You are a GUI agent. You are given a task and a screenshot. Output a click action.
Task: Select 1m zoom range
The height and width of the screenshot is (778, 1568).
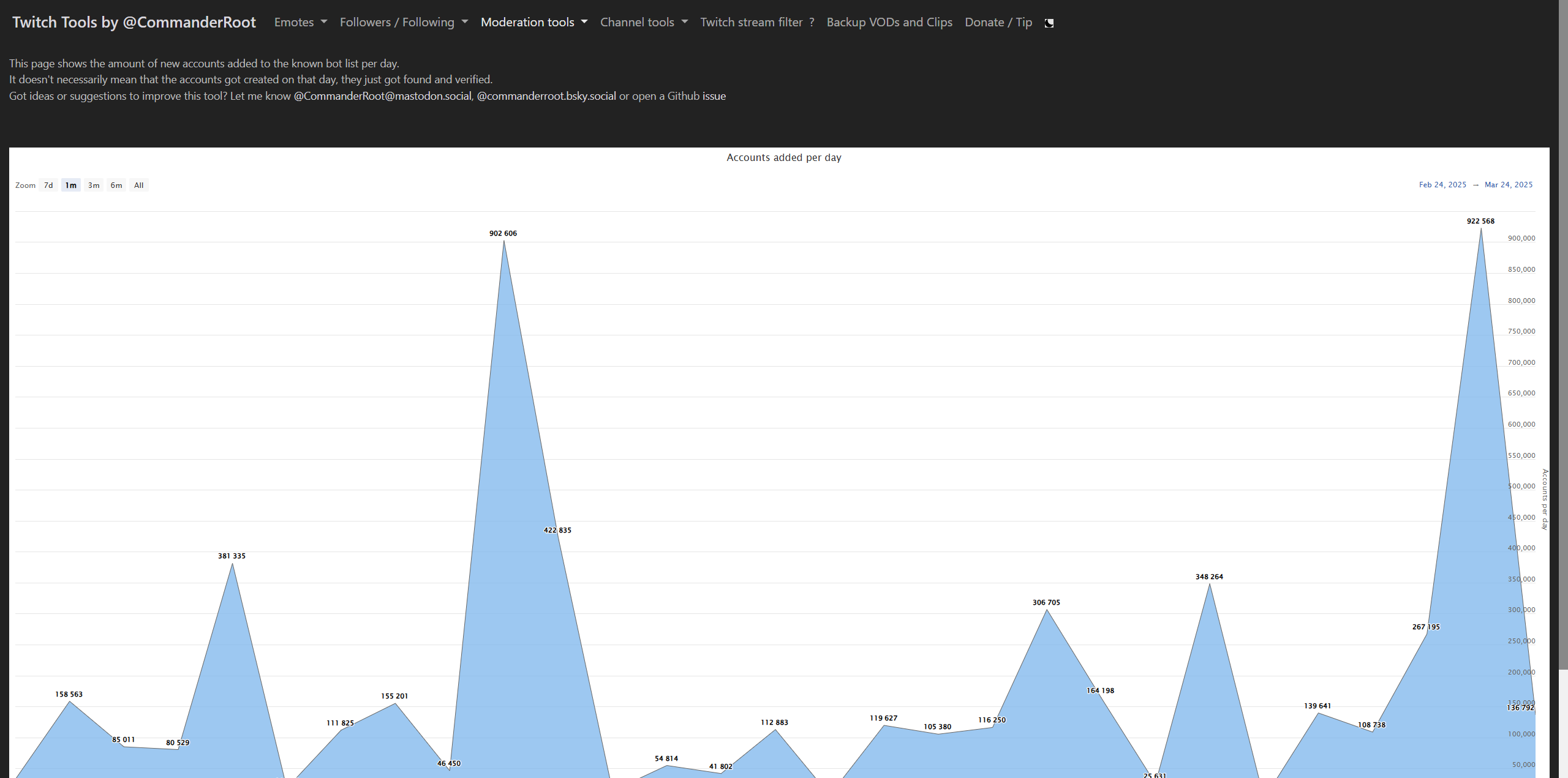point(71,185)
